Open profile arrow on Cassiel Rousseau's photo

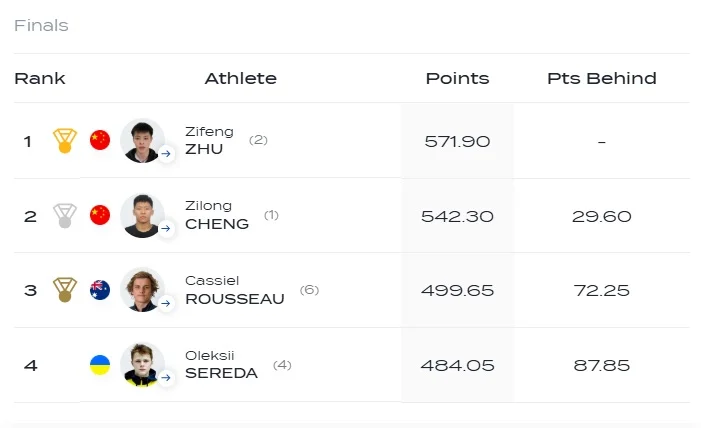[166, 303]
